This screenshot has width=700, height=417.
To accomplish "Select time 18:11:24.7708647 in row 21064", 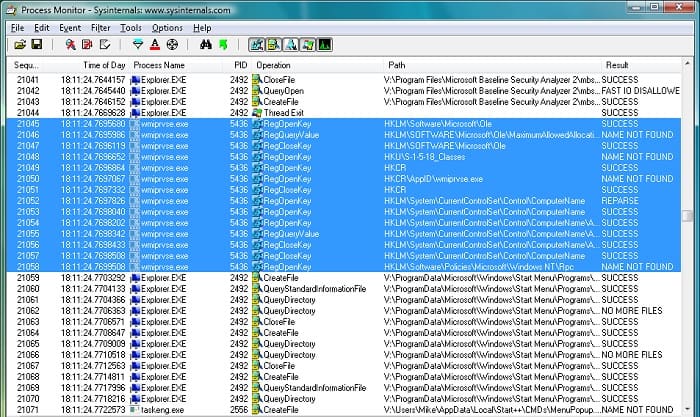I will 93,333.
